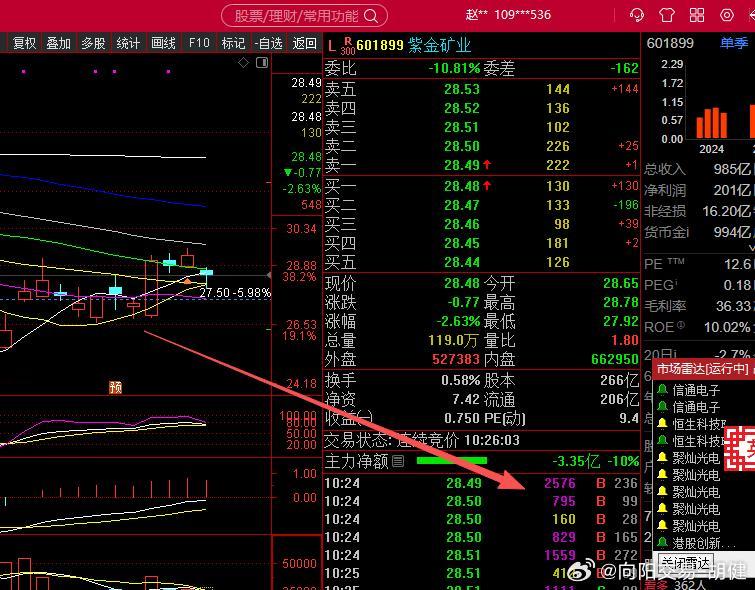Click the 买一 price 28.48
This screenshot has height=590, width=755.
462,186
